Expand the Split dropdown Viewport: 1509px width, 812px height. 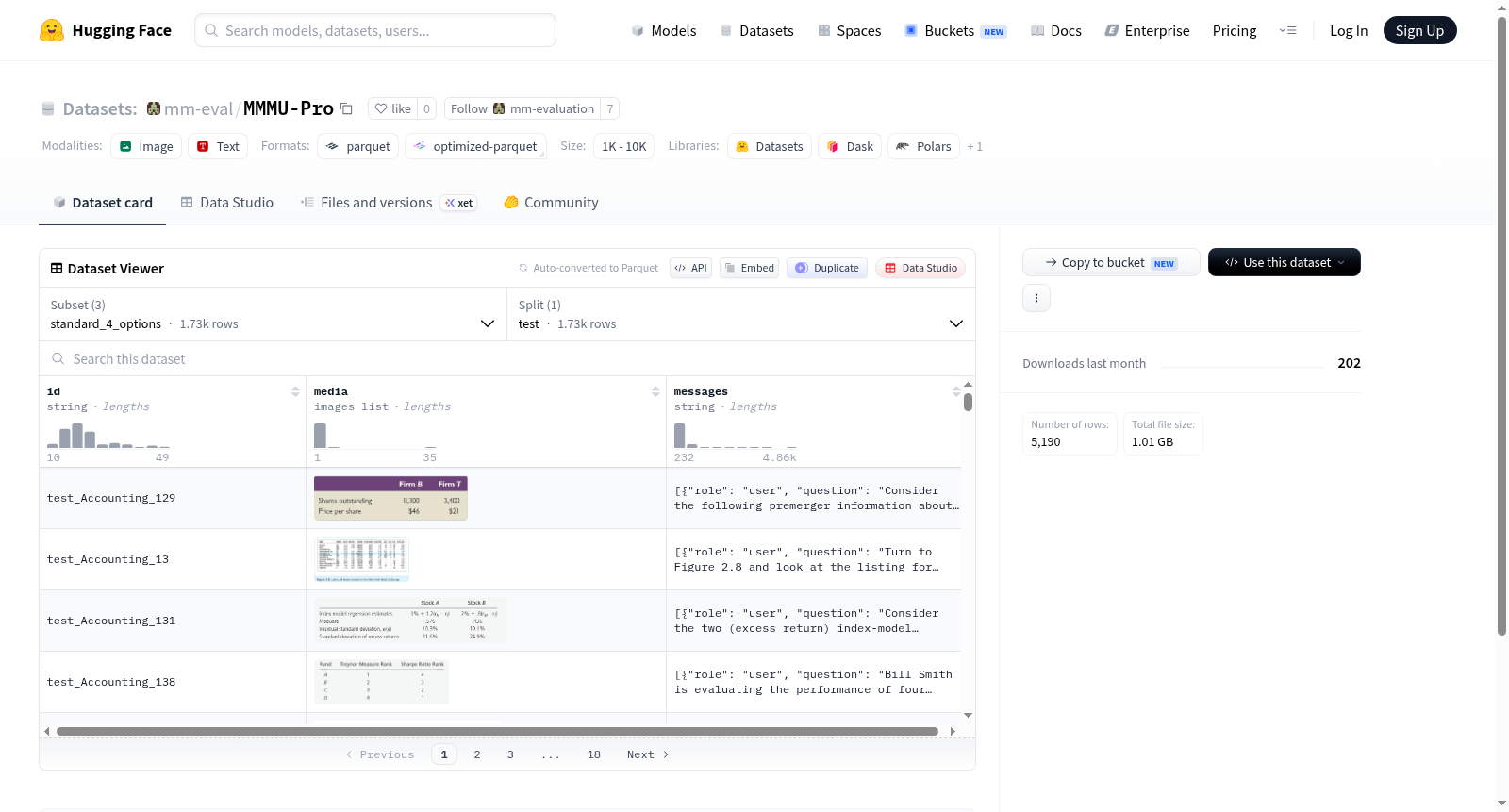click(741, 314)
